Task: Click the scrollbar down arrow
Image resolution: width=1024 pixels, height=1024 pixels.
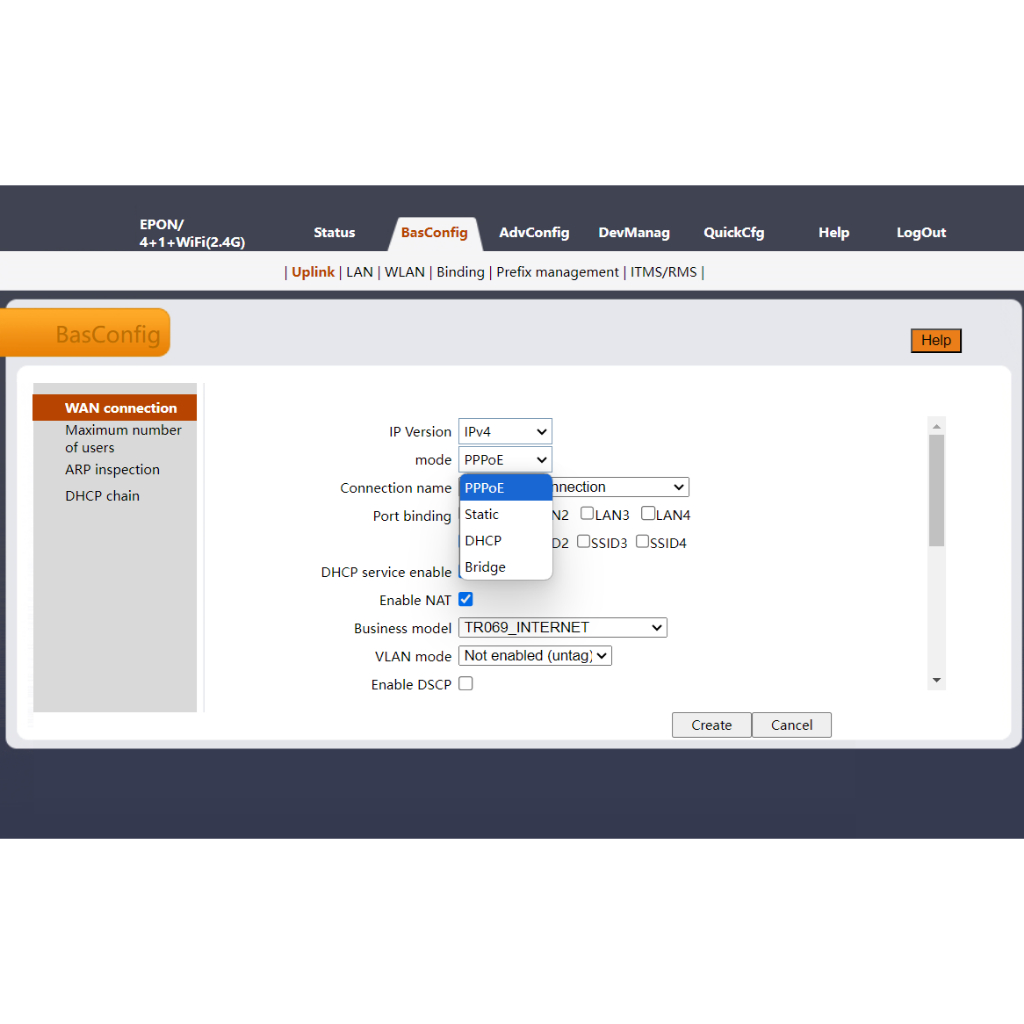Action: 937,680
